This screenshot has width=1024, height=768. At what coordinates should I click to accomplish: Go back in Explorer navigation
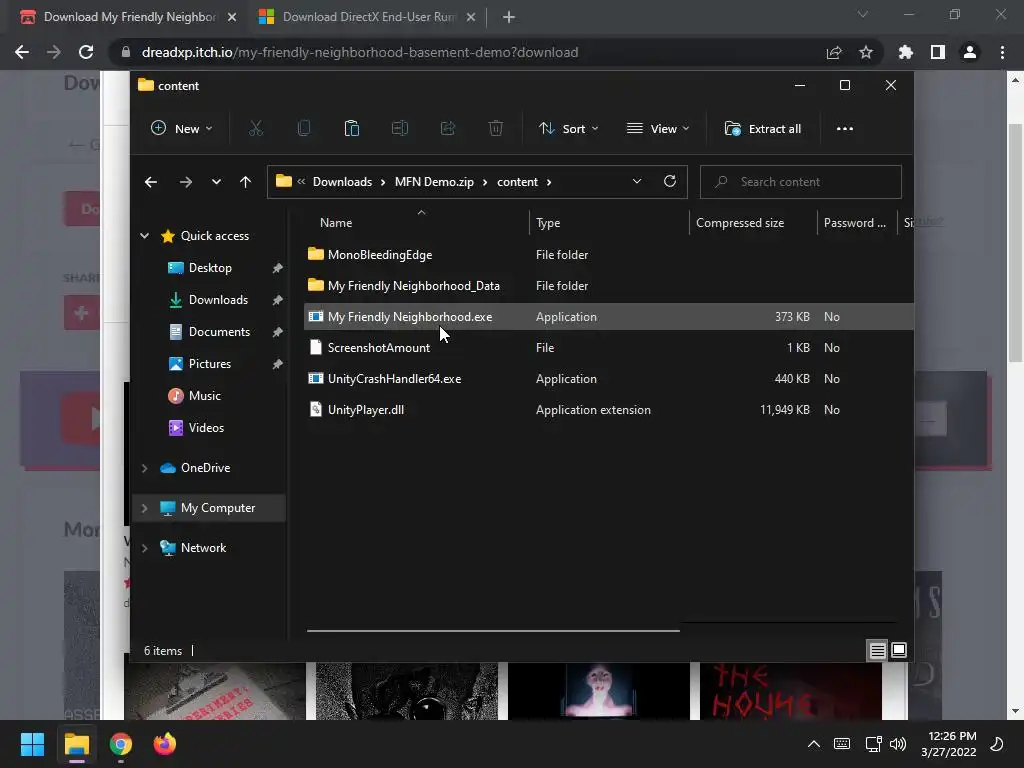pos(151,182)
